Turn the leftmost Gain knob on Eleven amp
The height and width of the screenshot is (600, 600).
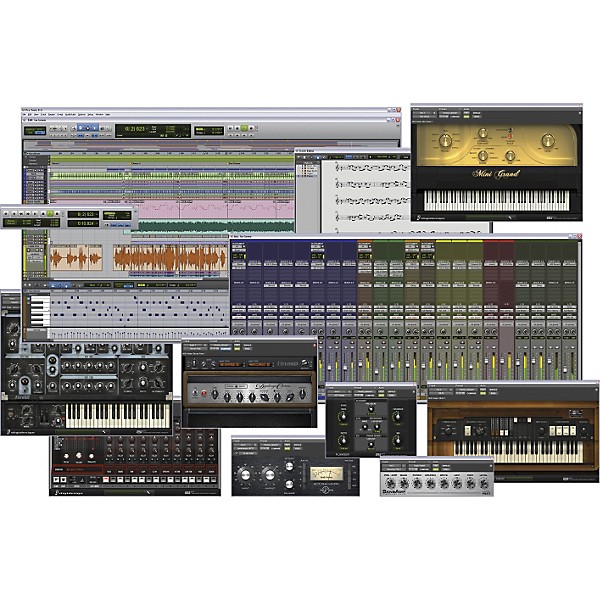(215, 394)
